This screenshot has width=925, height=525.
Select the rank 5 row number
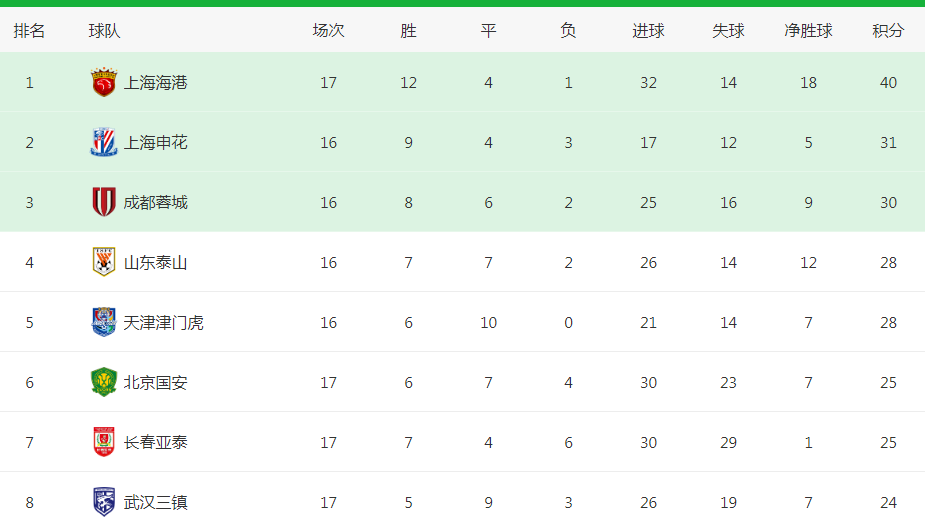(x=29, y=323)
